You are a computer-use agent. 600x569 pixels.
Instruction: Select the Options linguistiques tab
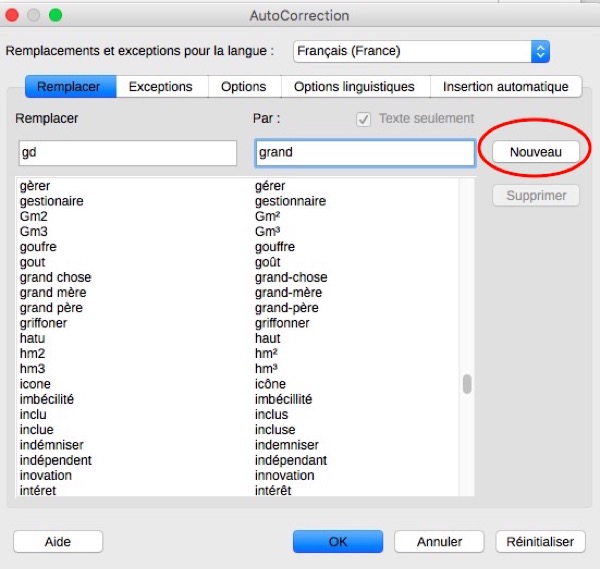click(355, 87)
